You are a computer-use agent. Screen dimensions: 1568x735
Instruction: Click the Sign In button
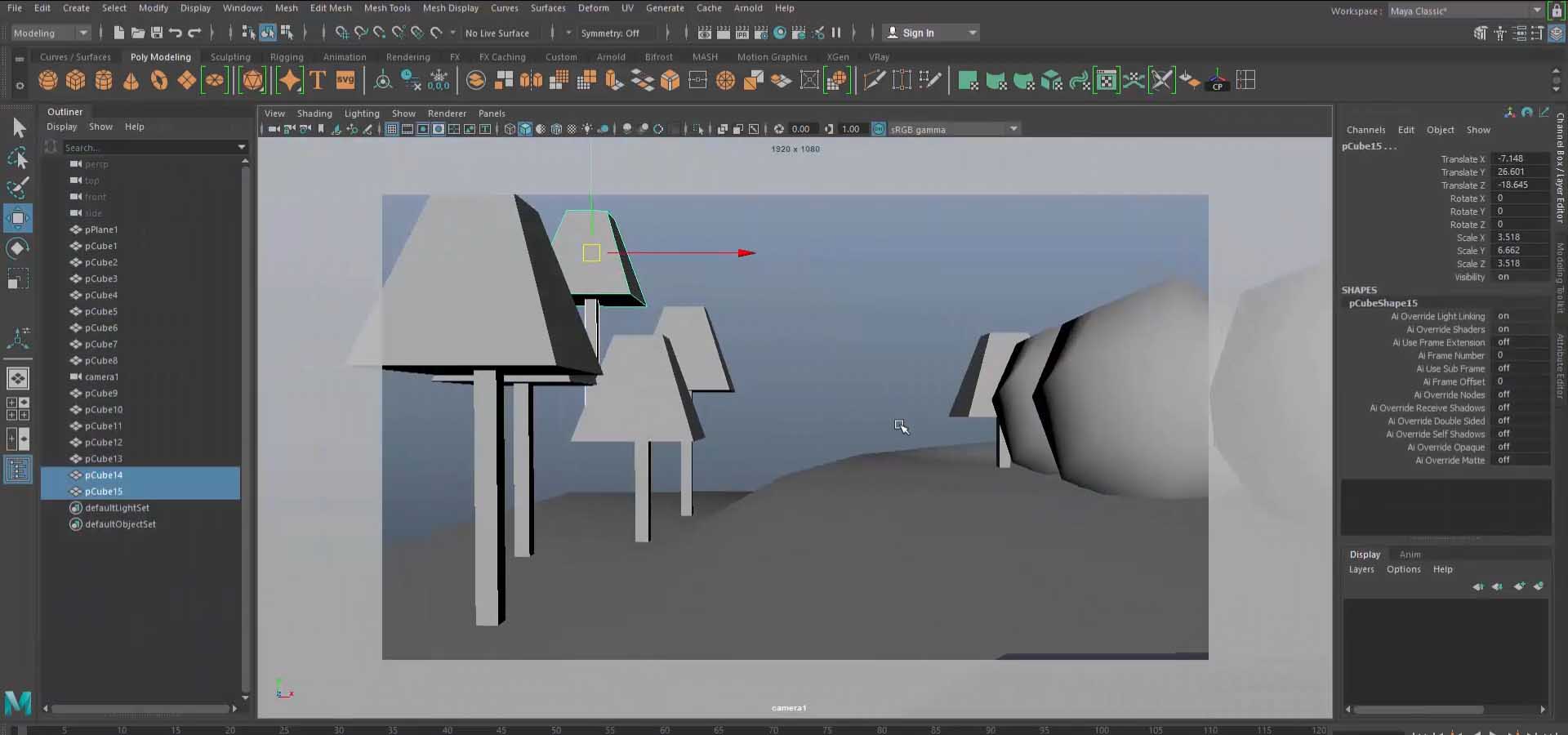(x=918, y=33)
